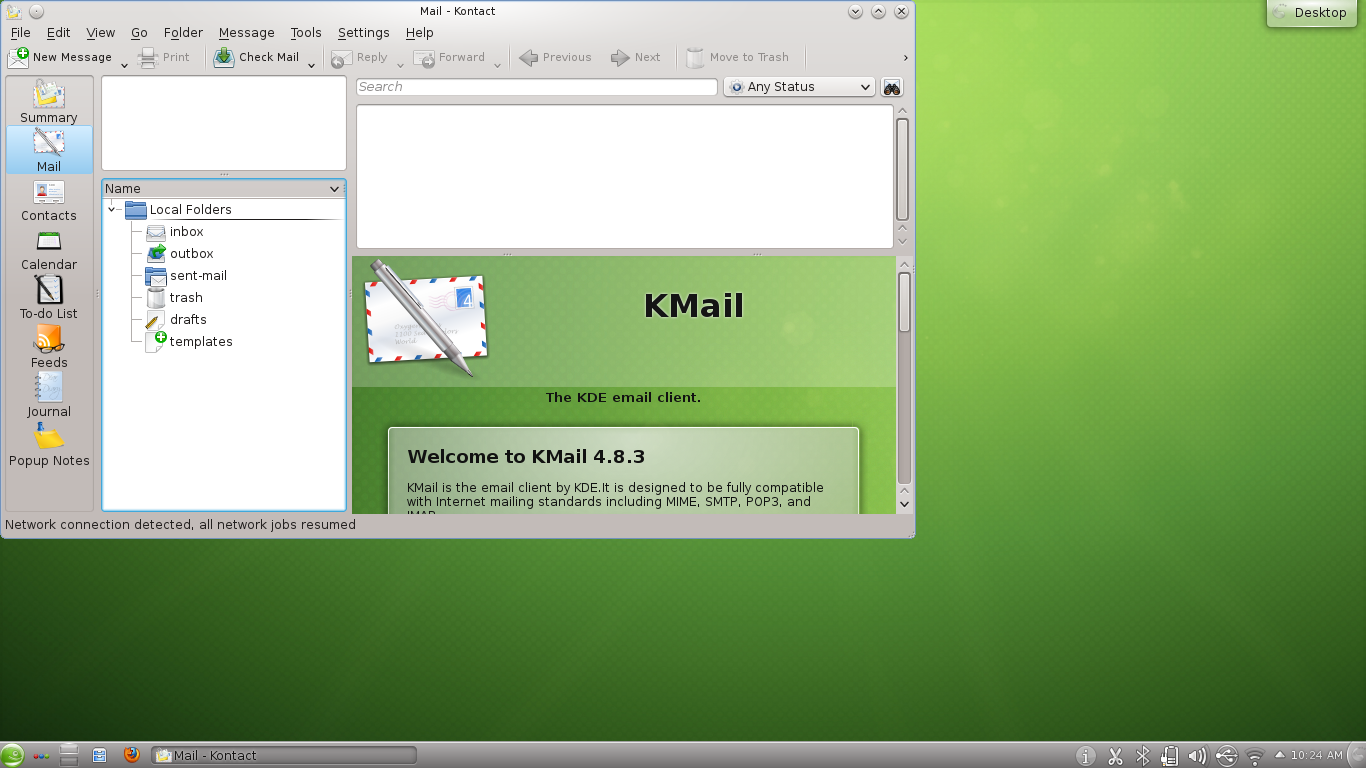Select the sent-mail folder

[198, 276]
